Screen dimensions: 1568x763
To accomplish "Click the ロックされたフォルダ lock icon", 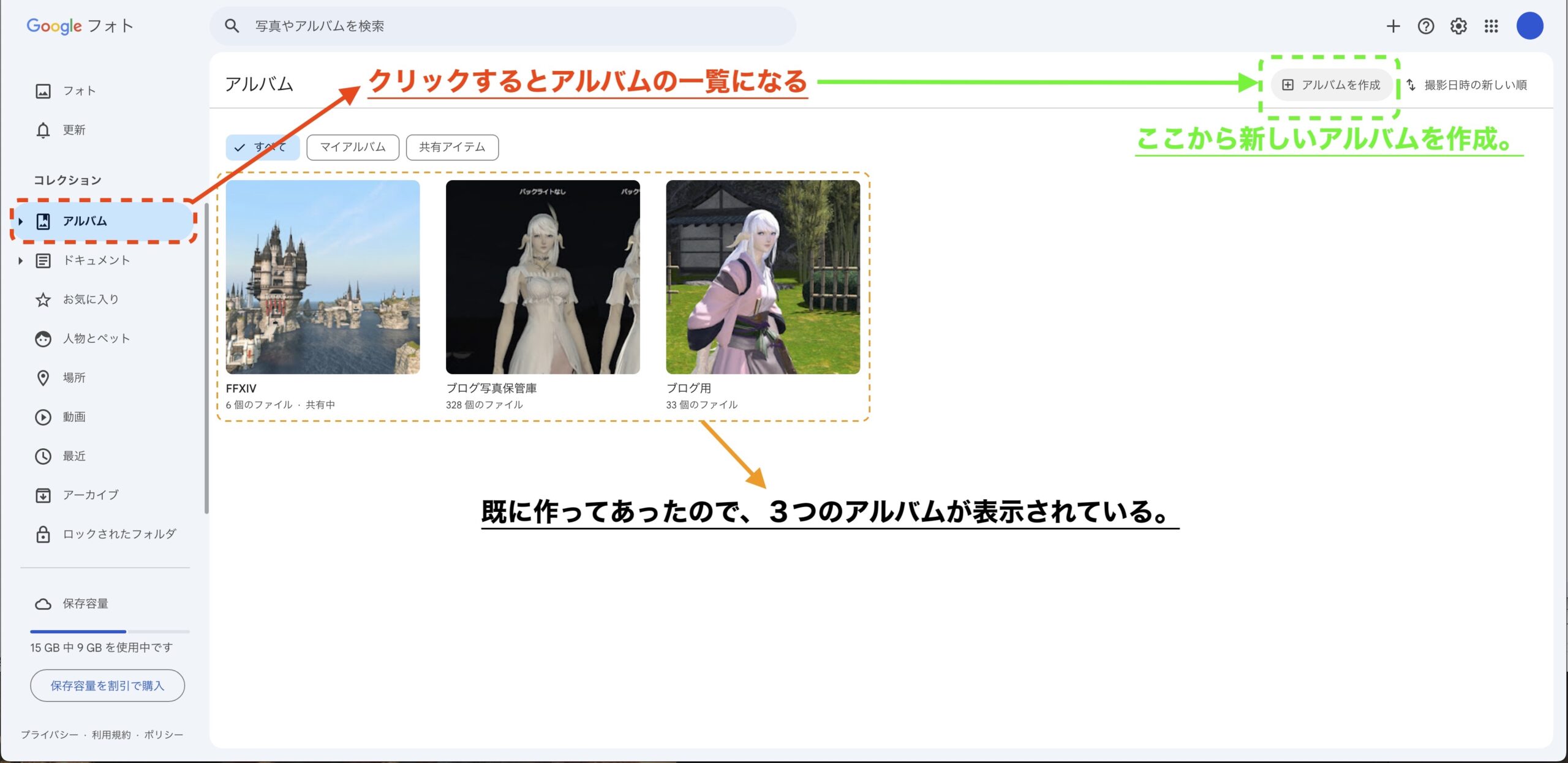I will tap(43, 534).
